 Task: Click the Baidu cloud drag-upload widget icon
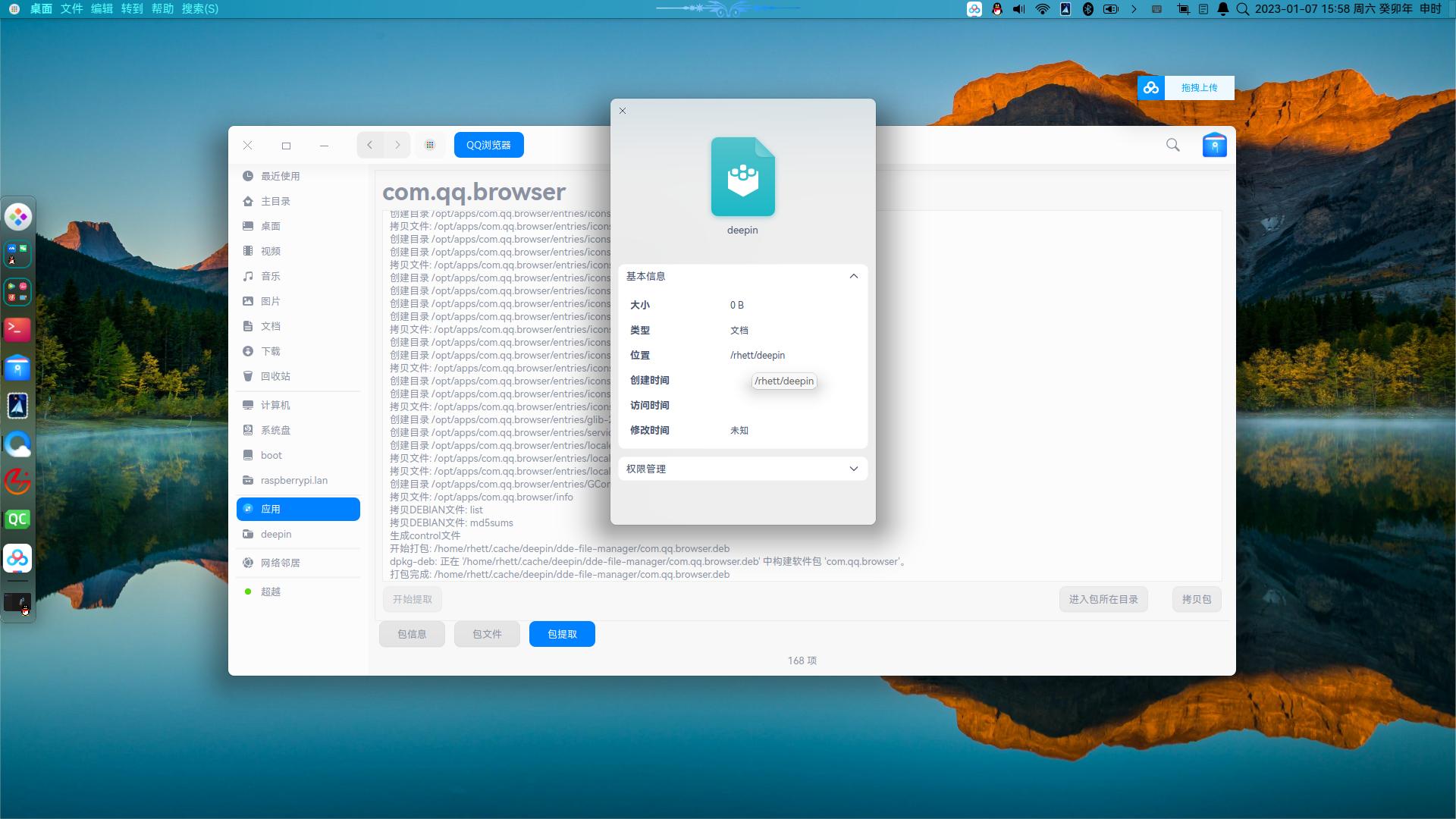(x=1151, y=88)
